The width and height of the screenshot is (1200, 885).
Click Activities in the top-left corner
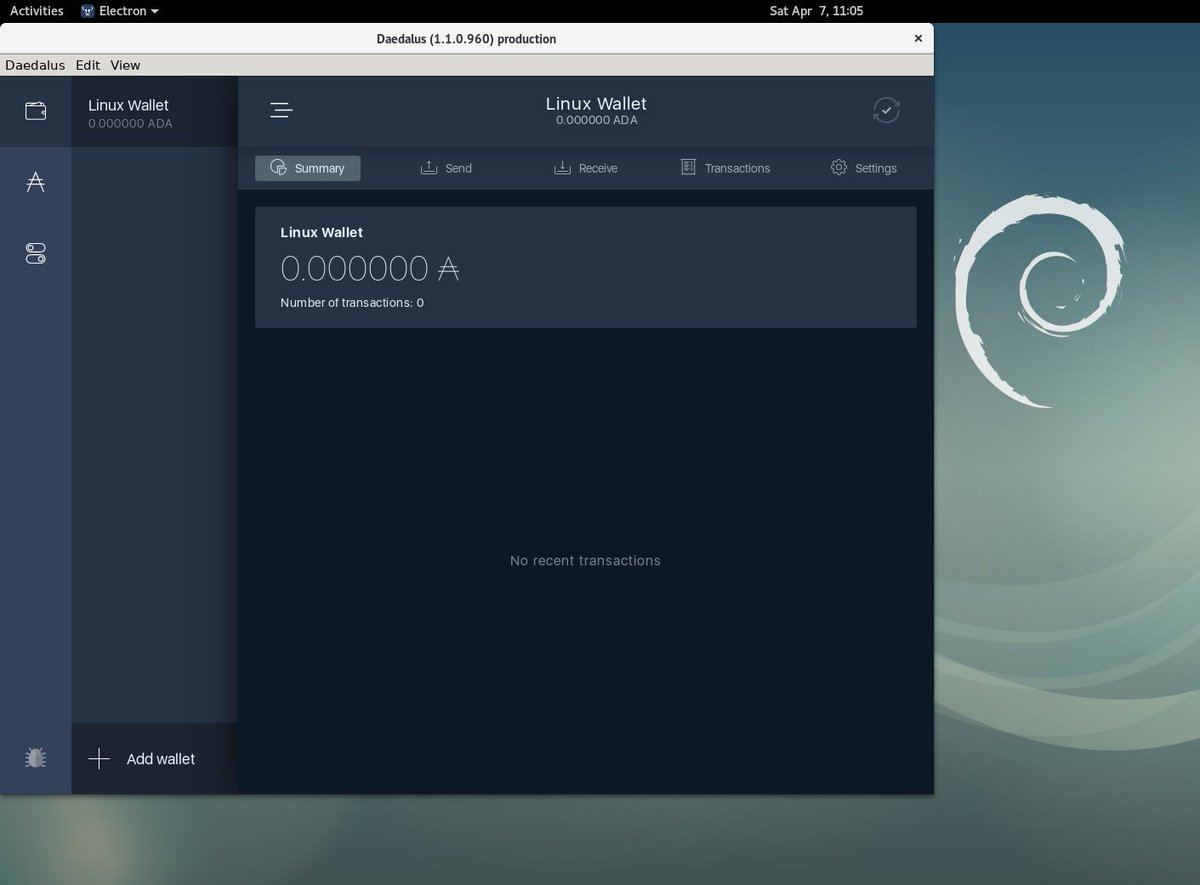coord(36,11)
